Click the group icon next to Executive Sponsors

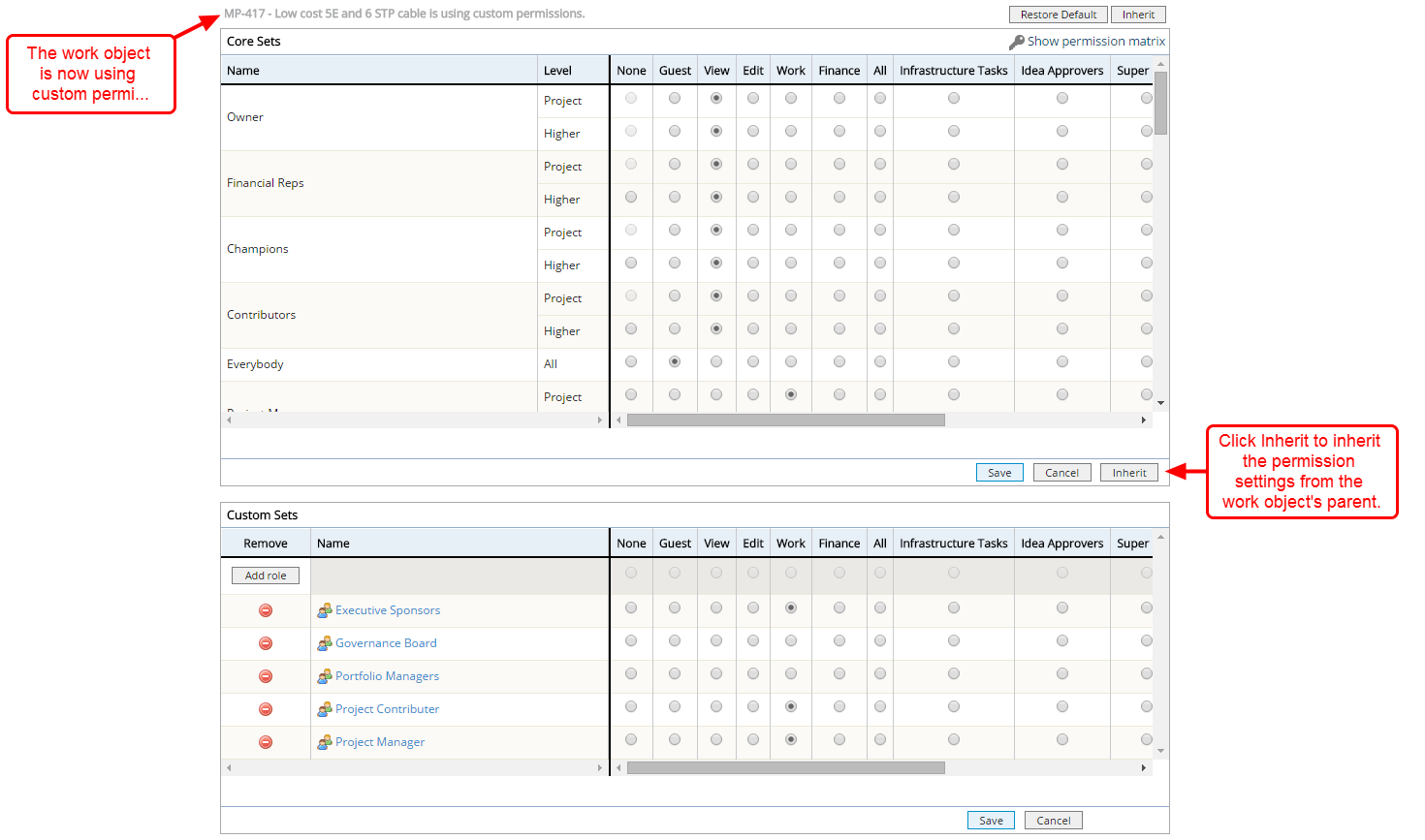click(x=325, y=610)
